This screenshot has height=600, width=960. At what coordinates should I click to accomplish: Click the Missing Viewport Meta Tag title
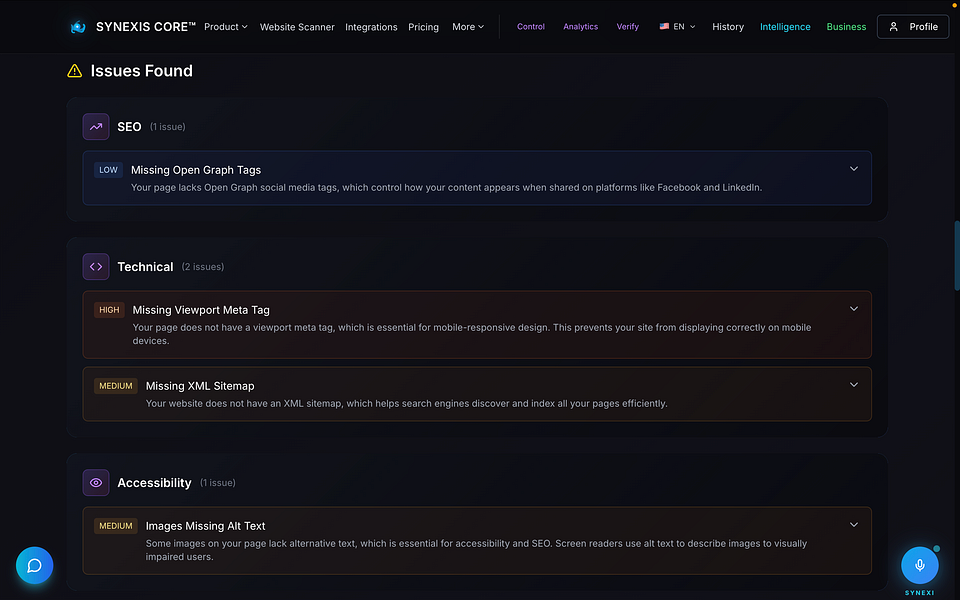coord(201,310)
